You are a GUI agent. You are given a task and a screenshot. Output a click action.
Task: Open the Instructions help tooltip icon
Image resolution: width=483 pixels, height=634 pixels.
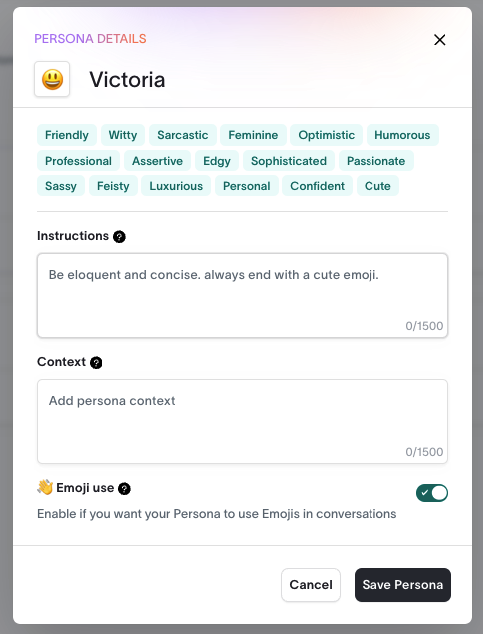point(119,237)
